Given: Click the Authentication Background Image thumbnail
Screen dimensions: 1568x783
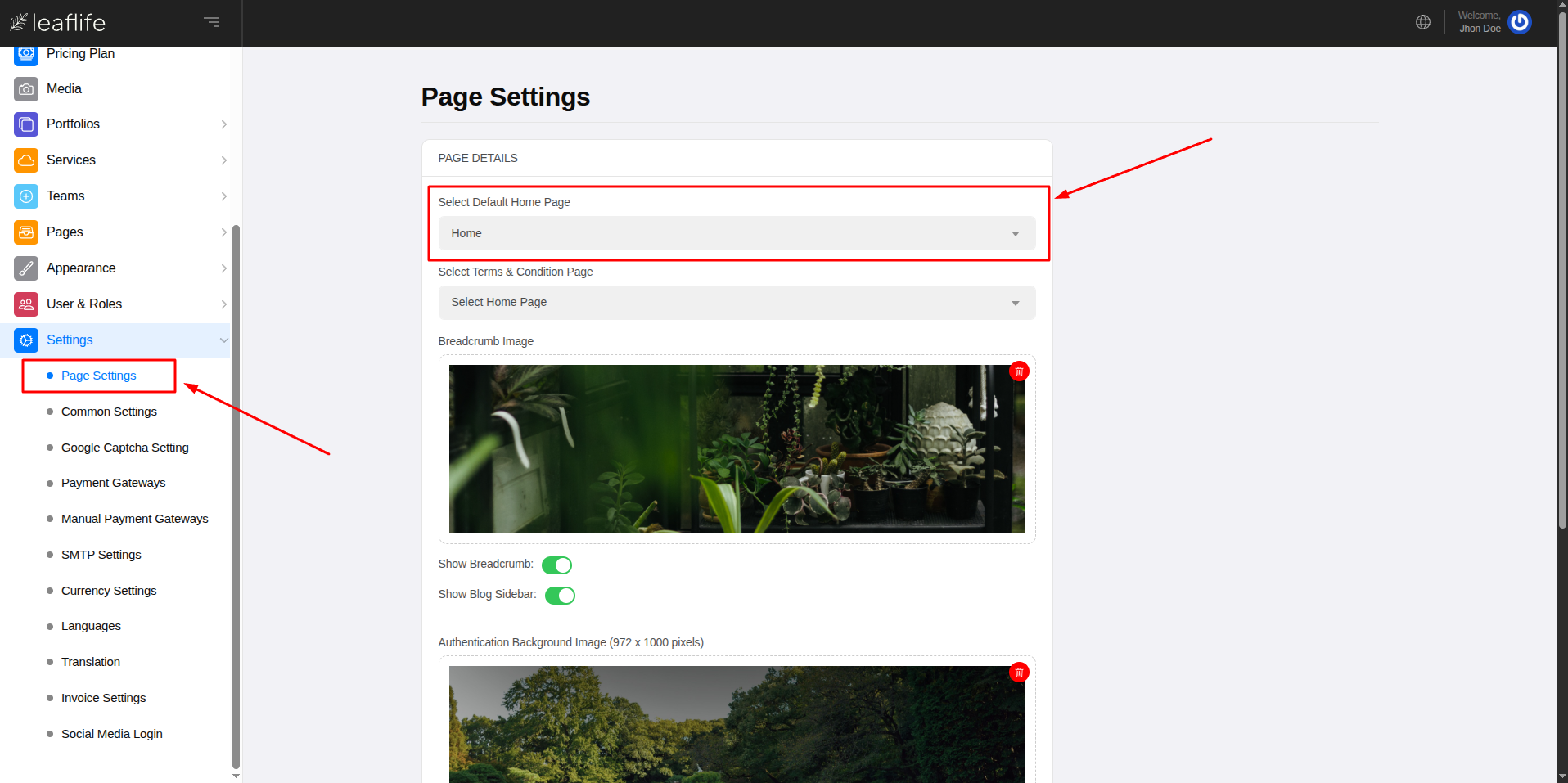Looking at the screenshot, I should tap(737, 724).
